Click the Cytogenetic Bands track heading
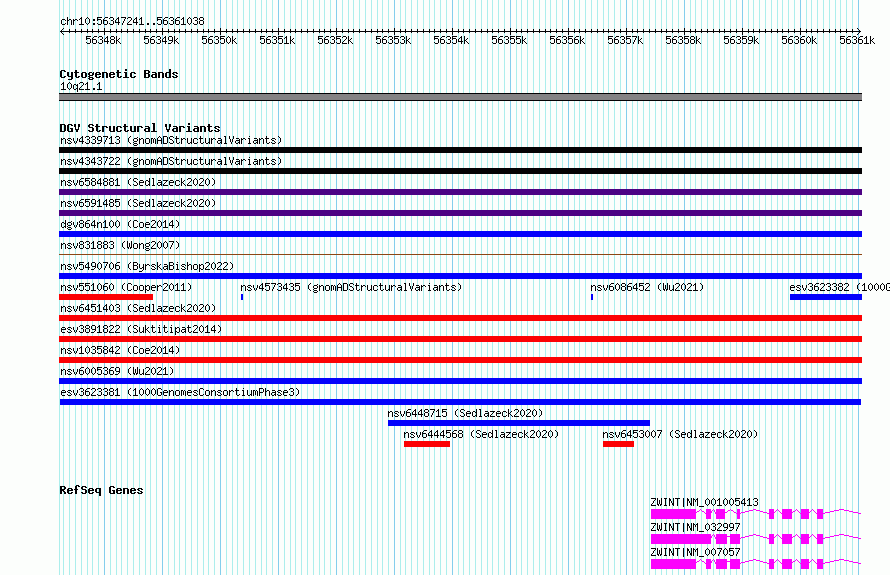Viewport: 890px width, 575px height. [119, 74]
